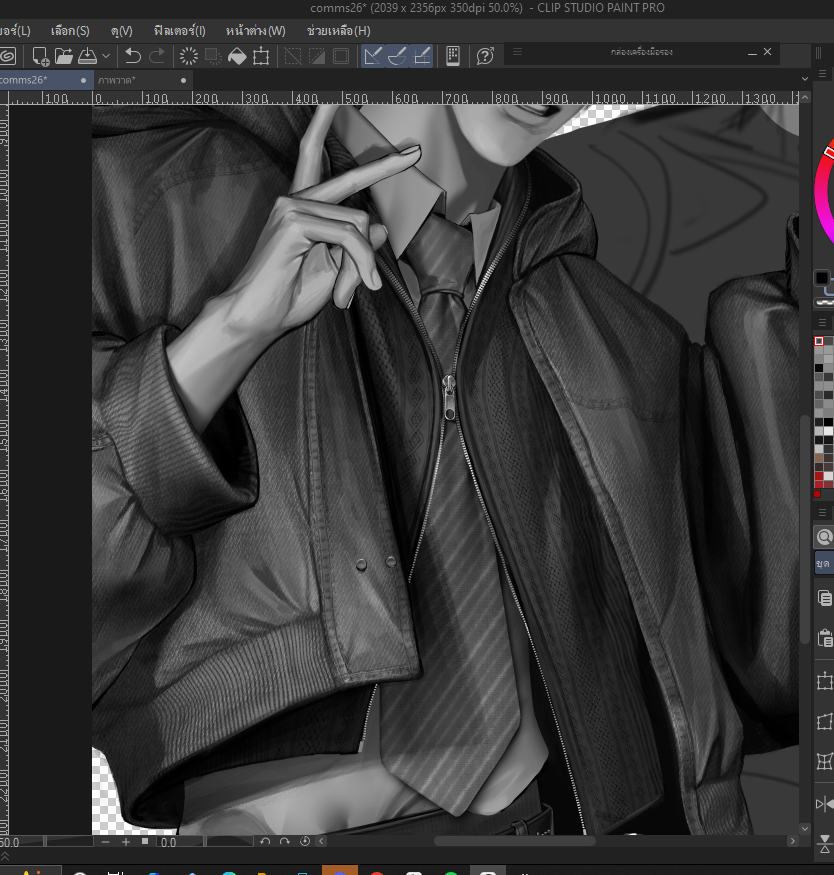Image resolution: width=834 pixels, height=875 pixels.
Task: Click scale/rotate icon in quick access
Action: 825,681
